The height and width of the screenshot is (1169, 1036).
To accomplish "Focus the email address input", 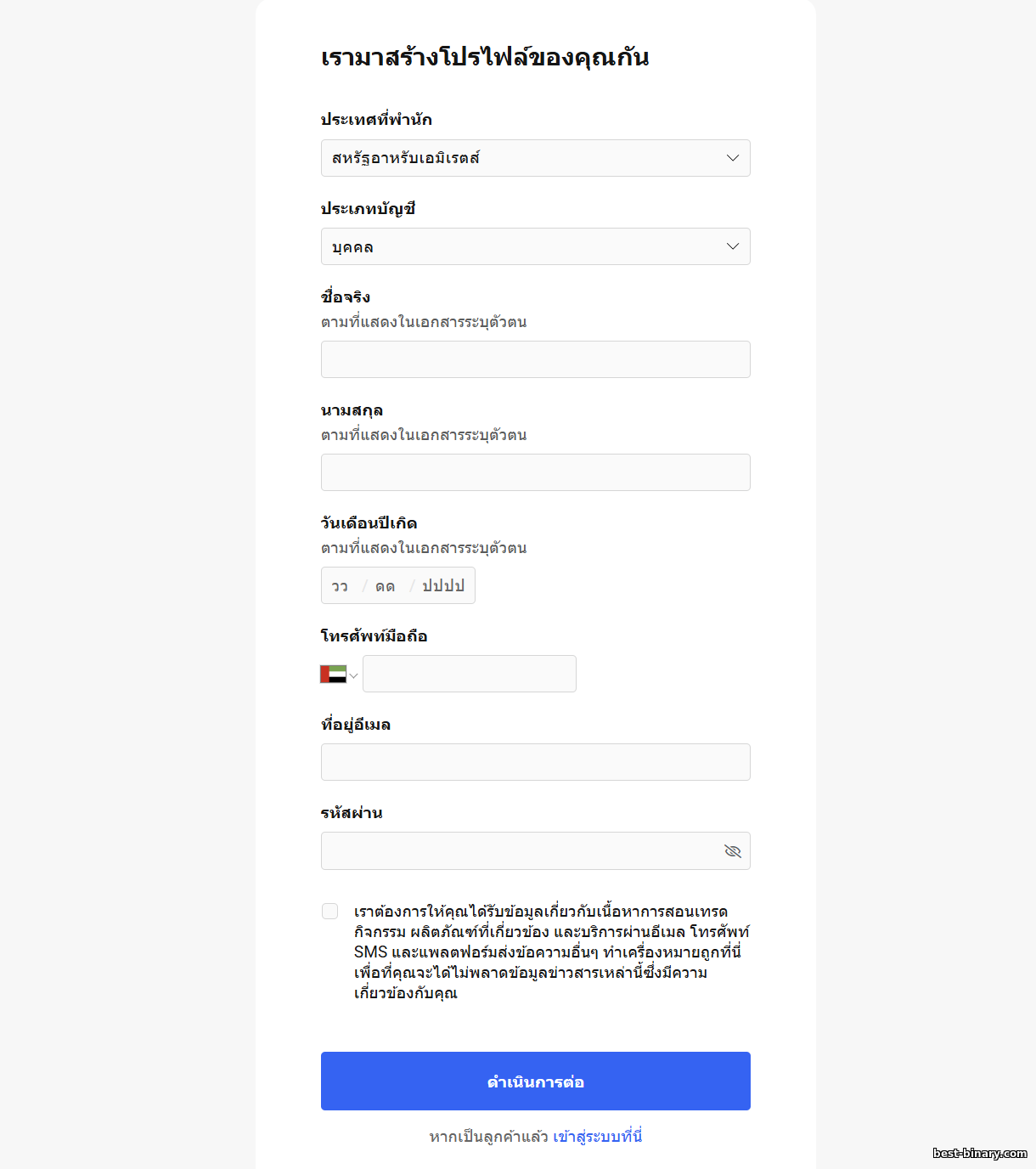I will click(535, 762).
